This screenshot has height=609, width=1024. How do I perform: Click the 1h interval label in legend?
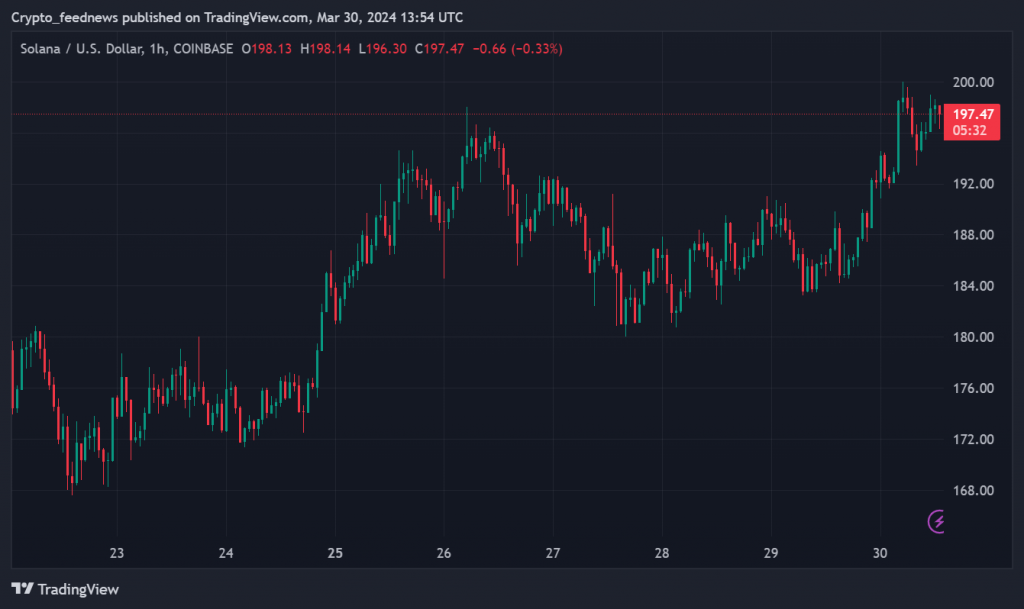(158, 49)
